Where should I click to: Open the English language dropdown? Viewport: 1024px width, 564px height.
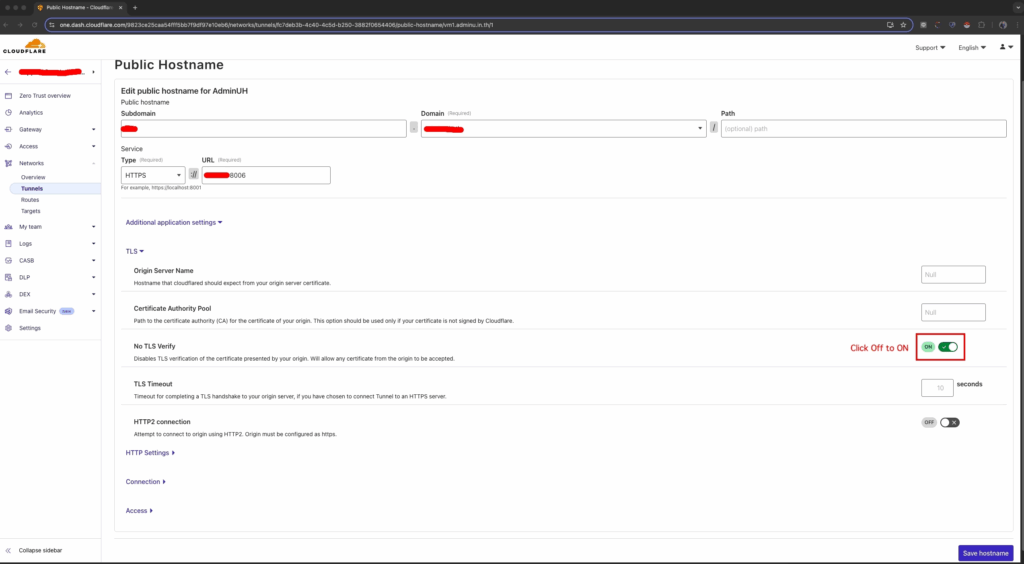pos(972,48)
